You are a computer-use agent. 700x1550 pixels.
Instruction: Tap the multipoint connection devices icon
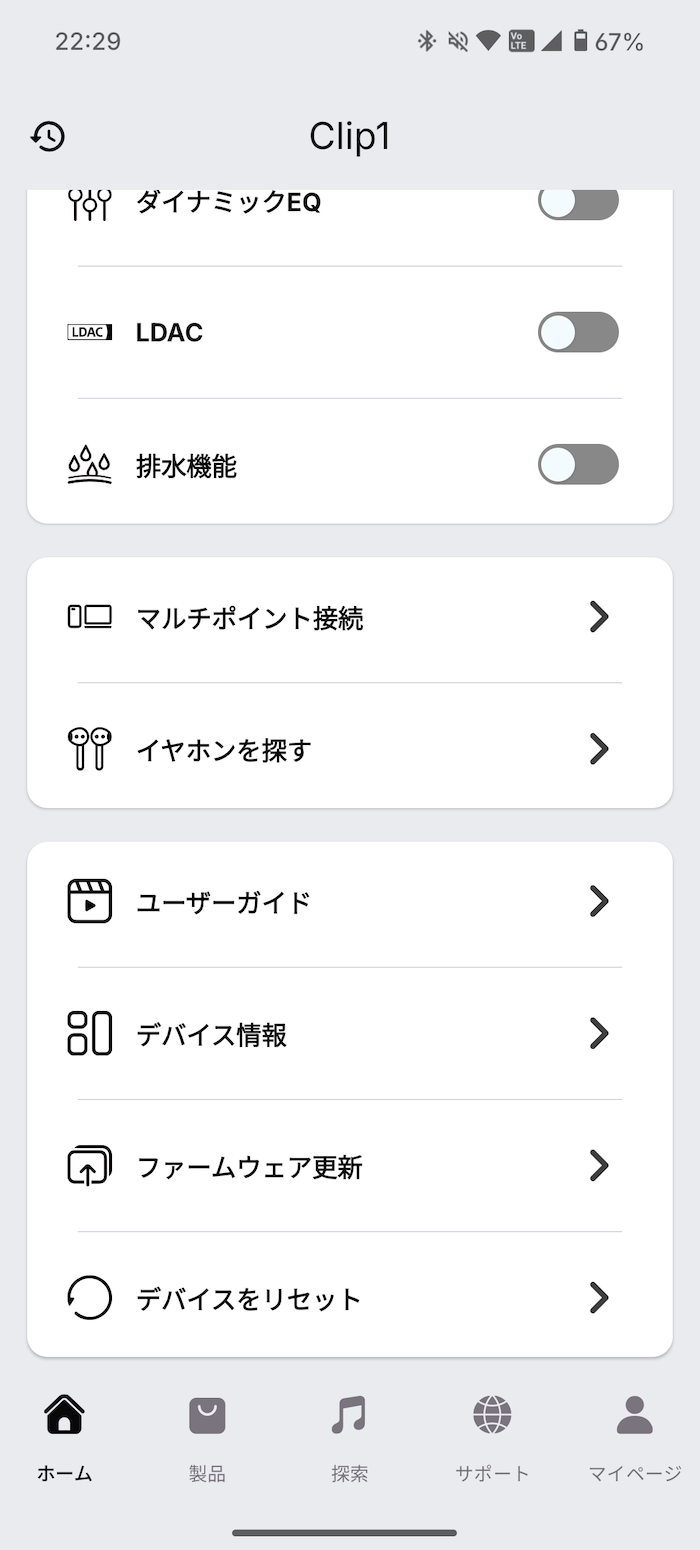click(x=89, y=617)
